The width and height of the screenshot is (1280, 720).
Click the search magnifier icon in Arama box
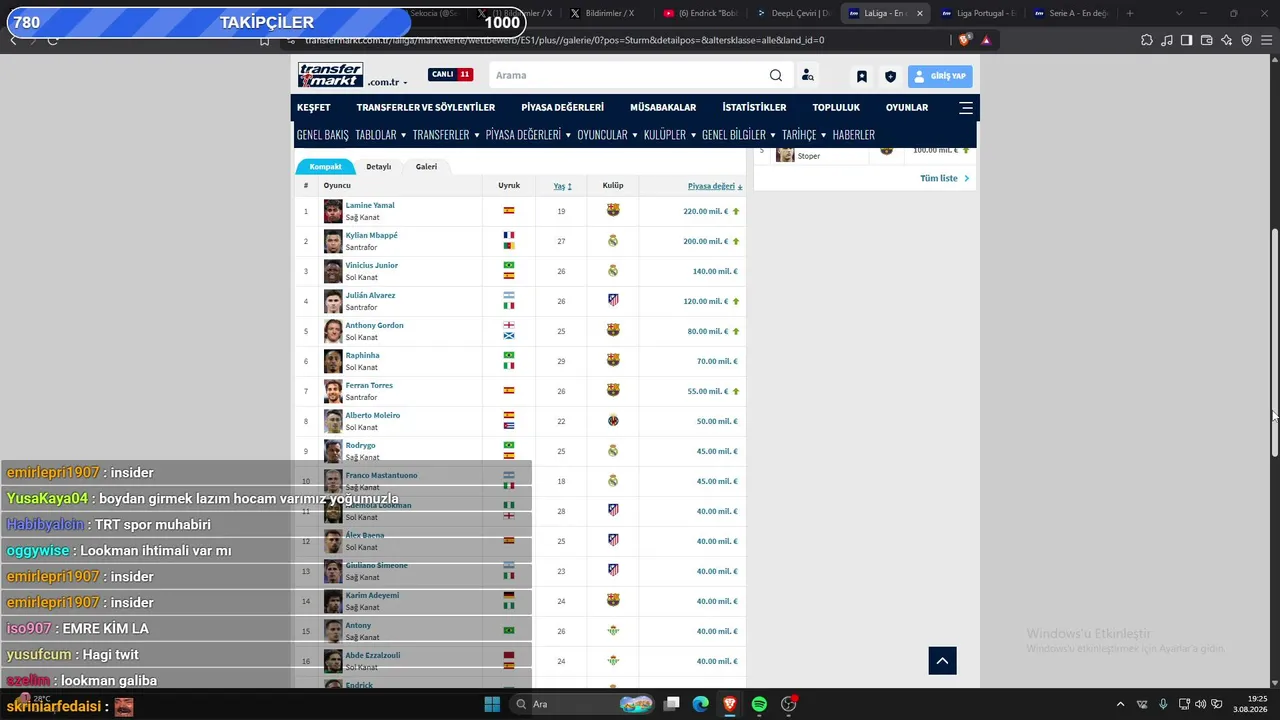(776, 75)
